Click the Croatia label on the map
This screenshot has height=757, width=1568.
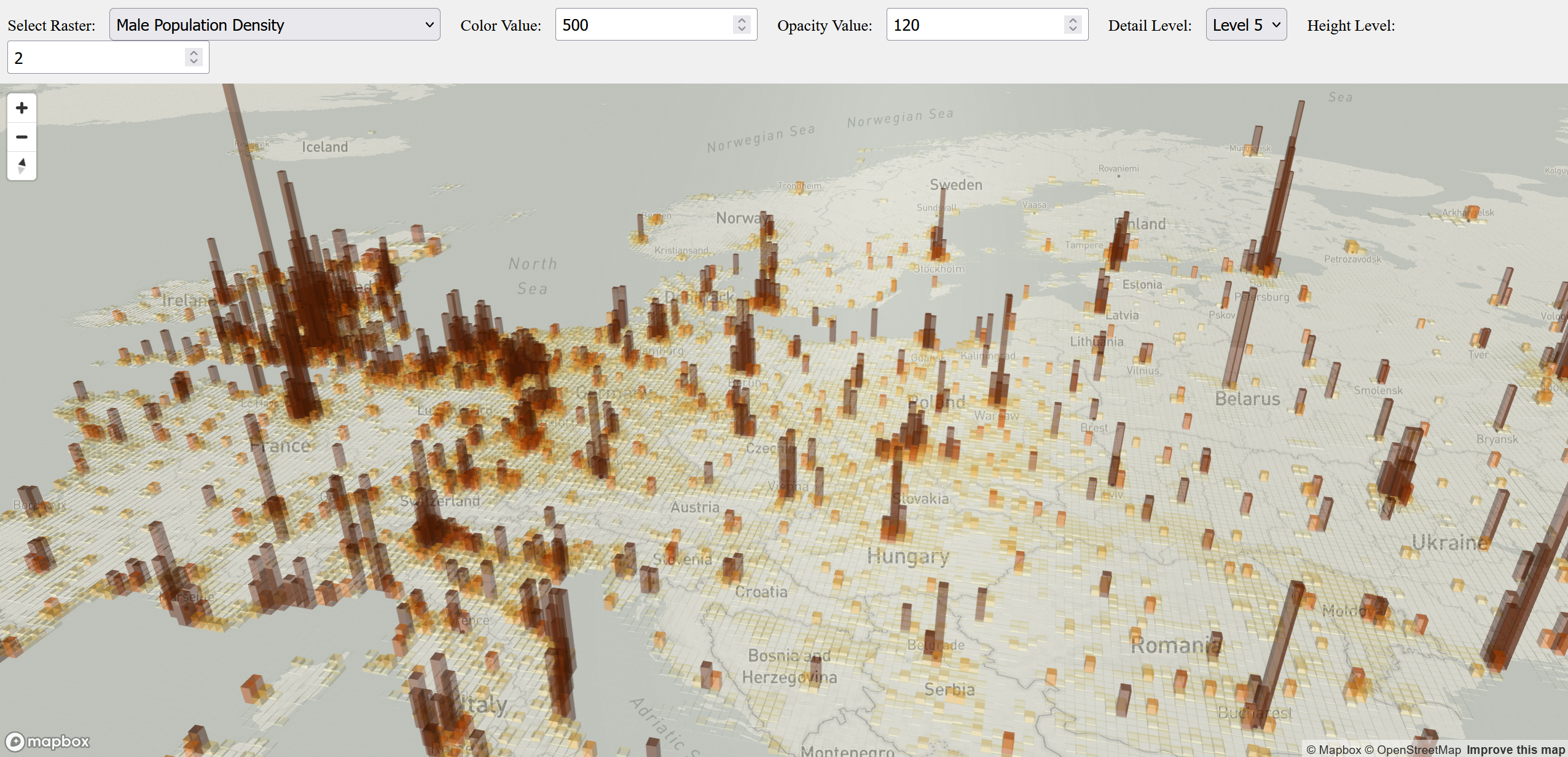click(761, 592)
